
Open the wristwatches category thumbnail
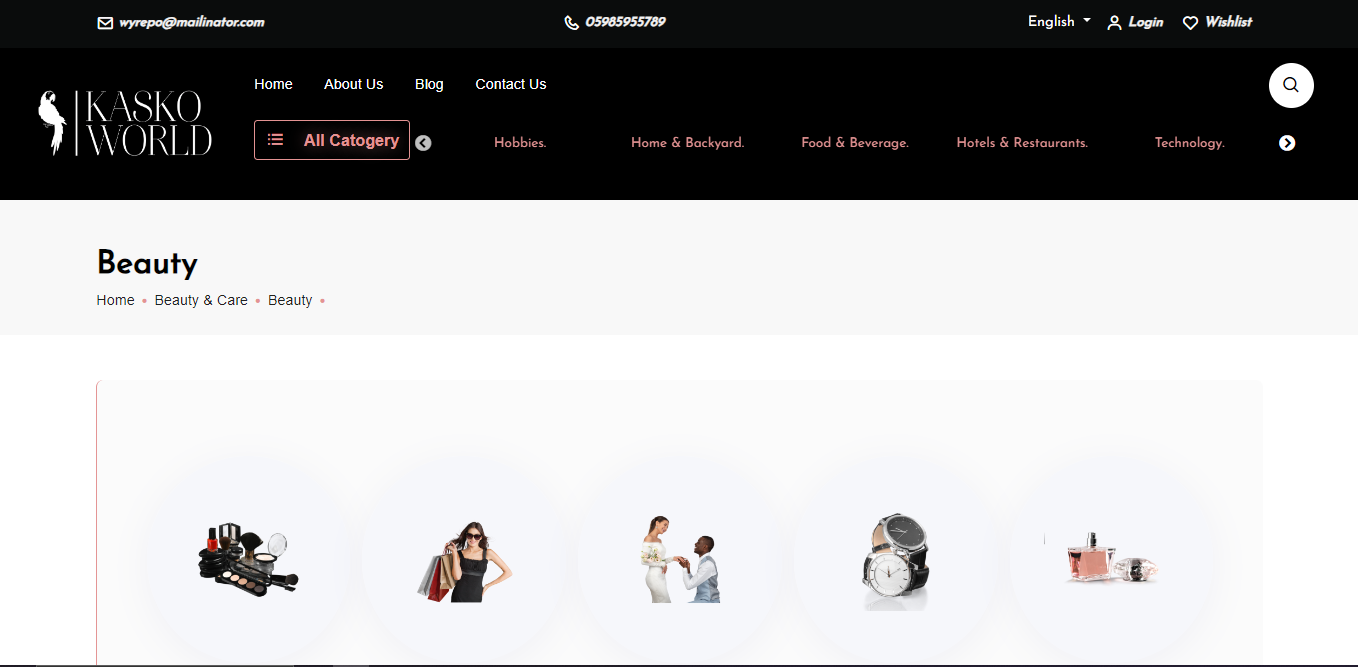click(x=896, y=561)
